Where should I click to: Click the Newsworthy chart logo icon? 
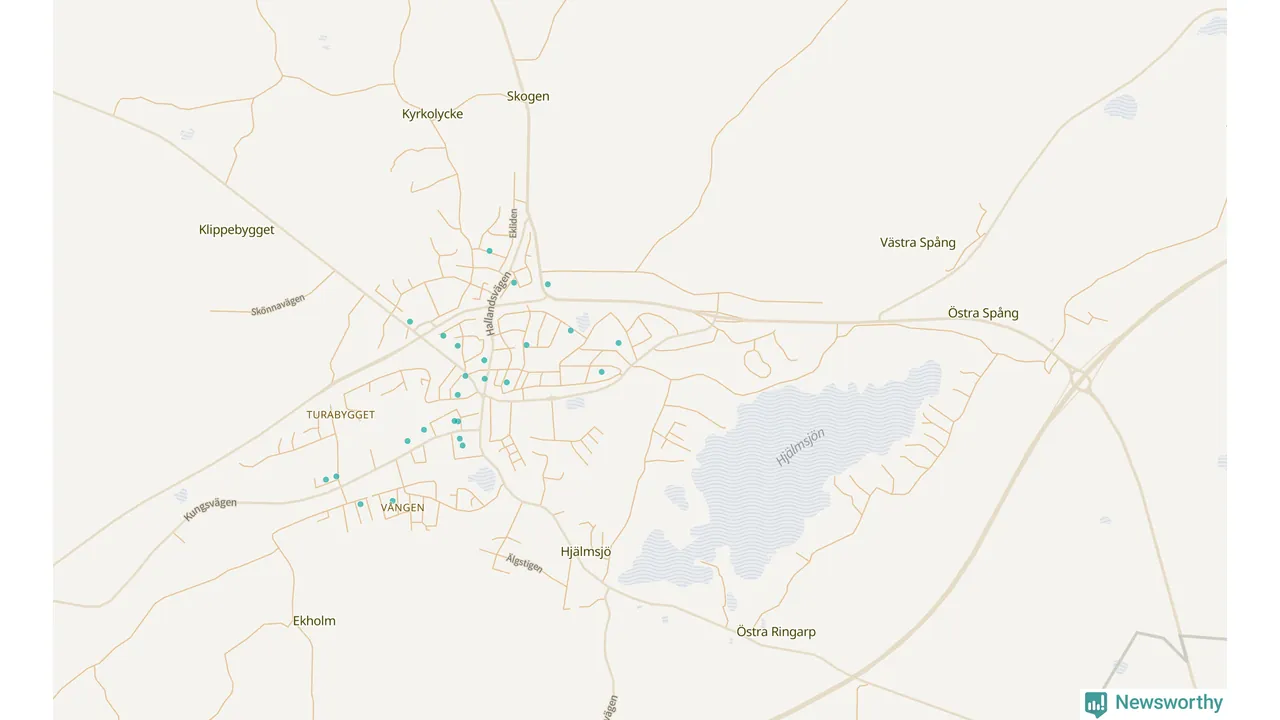[1096, 703]
